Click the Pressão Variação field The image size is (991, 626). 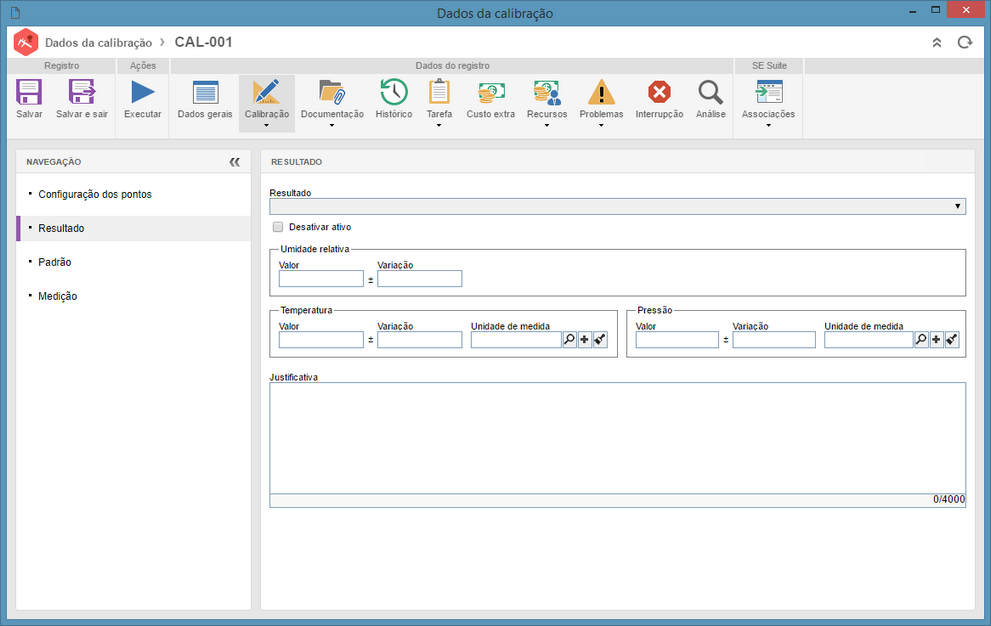click(774, 340)
